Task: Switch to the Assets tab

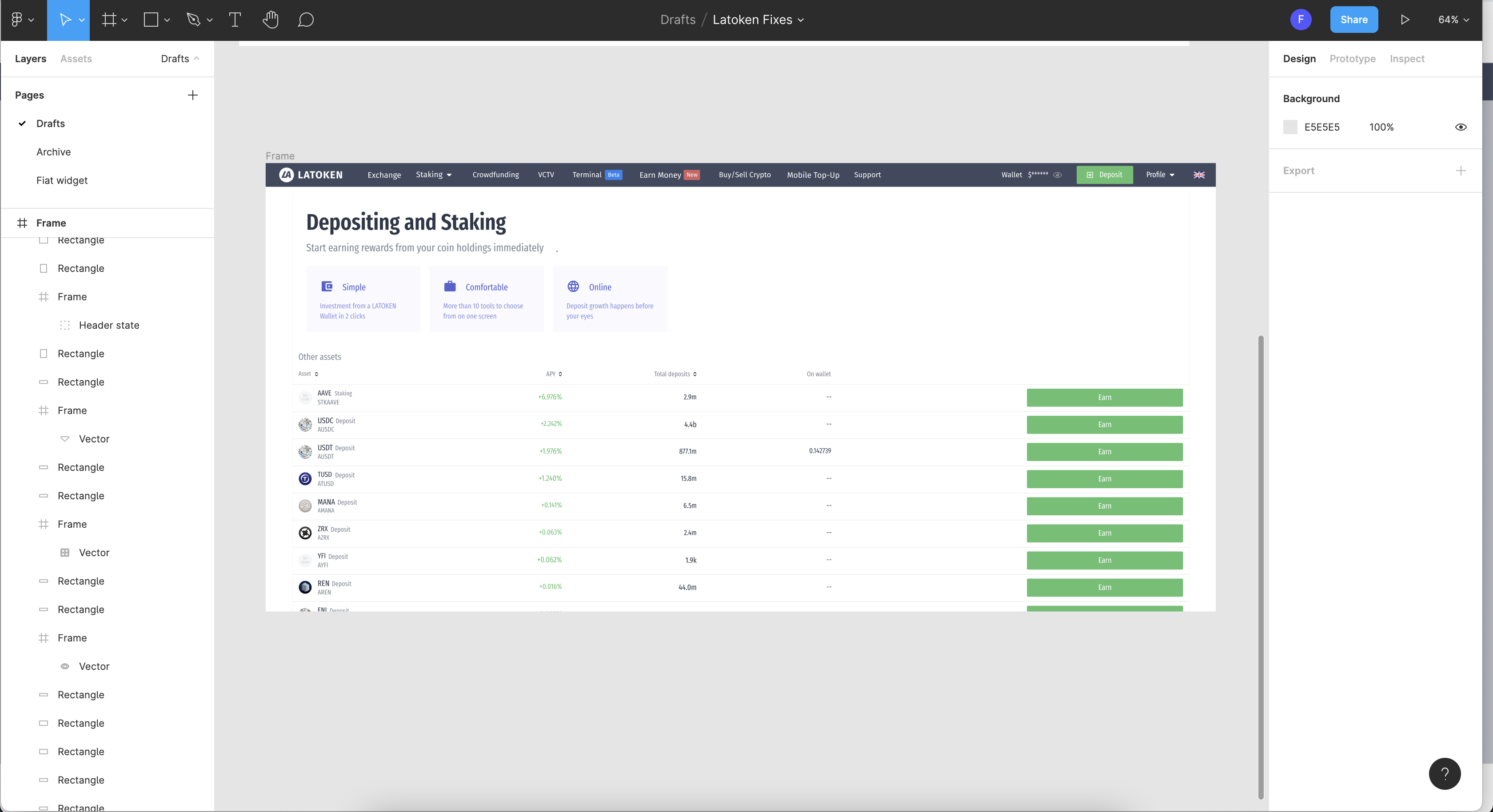Action: 76,59
